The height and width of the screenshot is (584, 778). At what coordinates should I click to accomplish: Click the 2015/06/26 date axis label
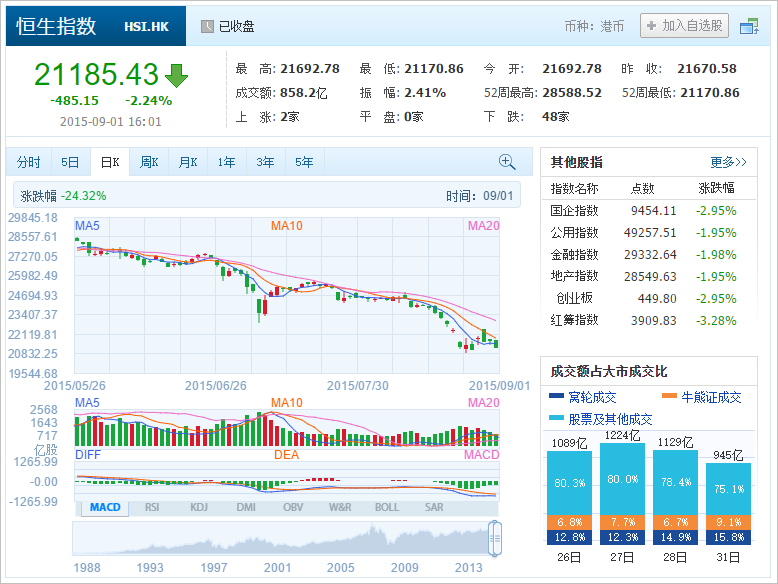point(215,386)
